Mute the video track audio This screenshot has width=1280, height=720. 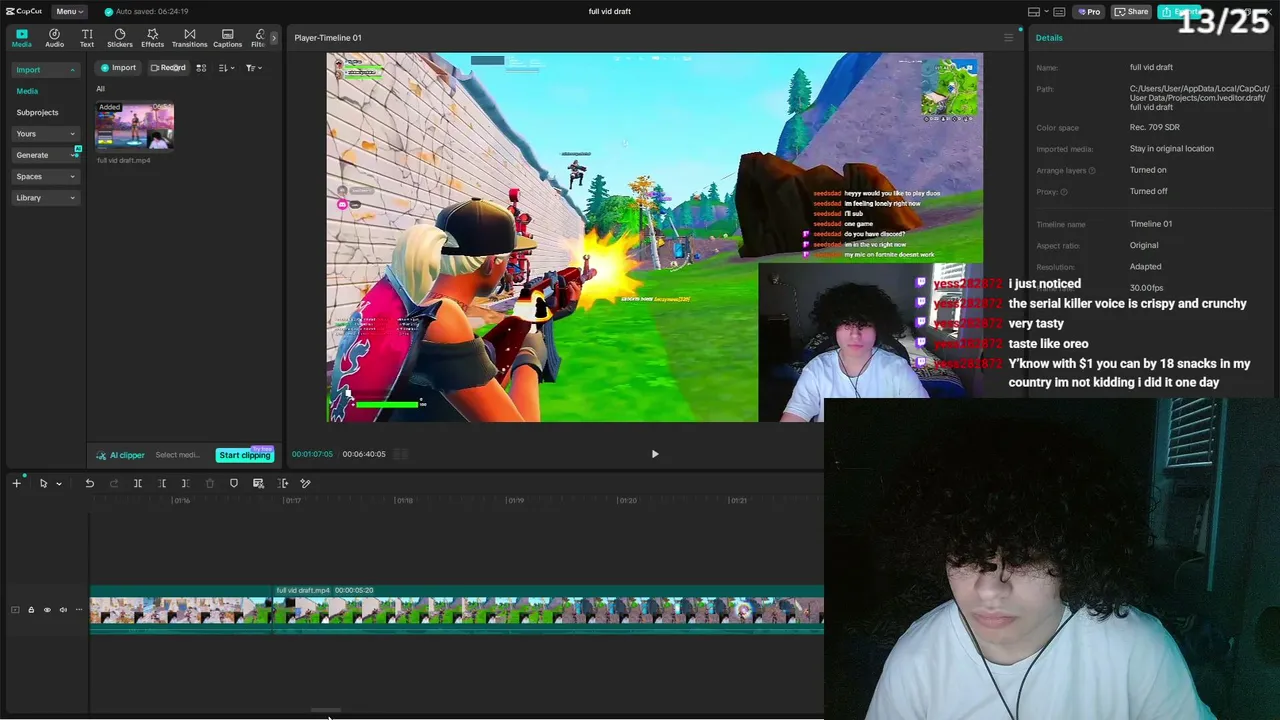coord(63,610)
